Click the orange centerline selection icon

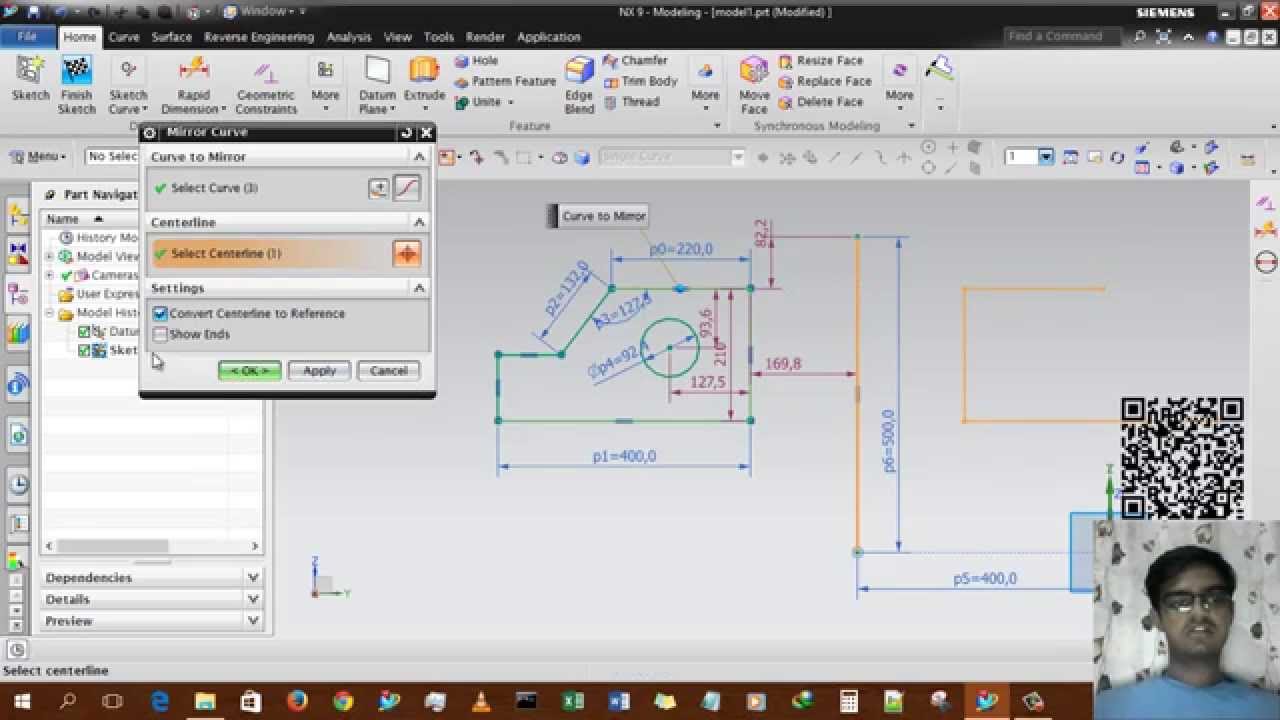pos(407,254)
